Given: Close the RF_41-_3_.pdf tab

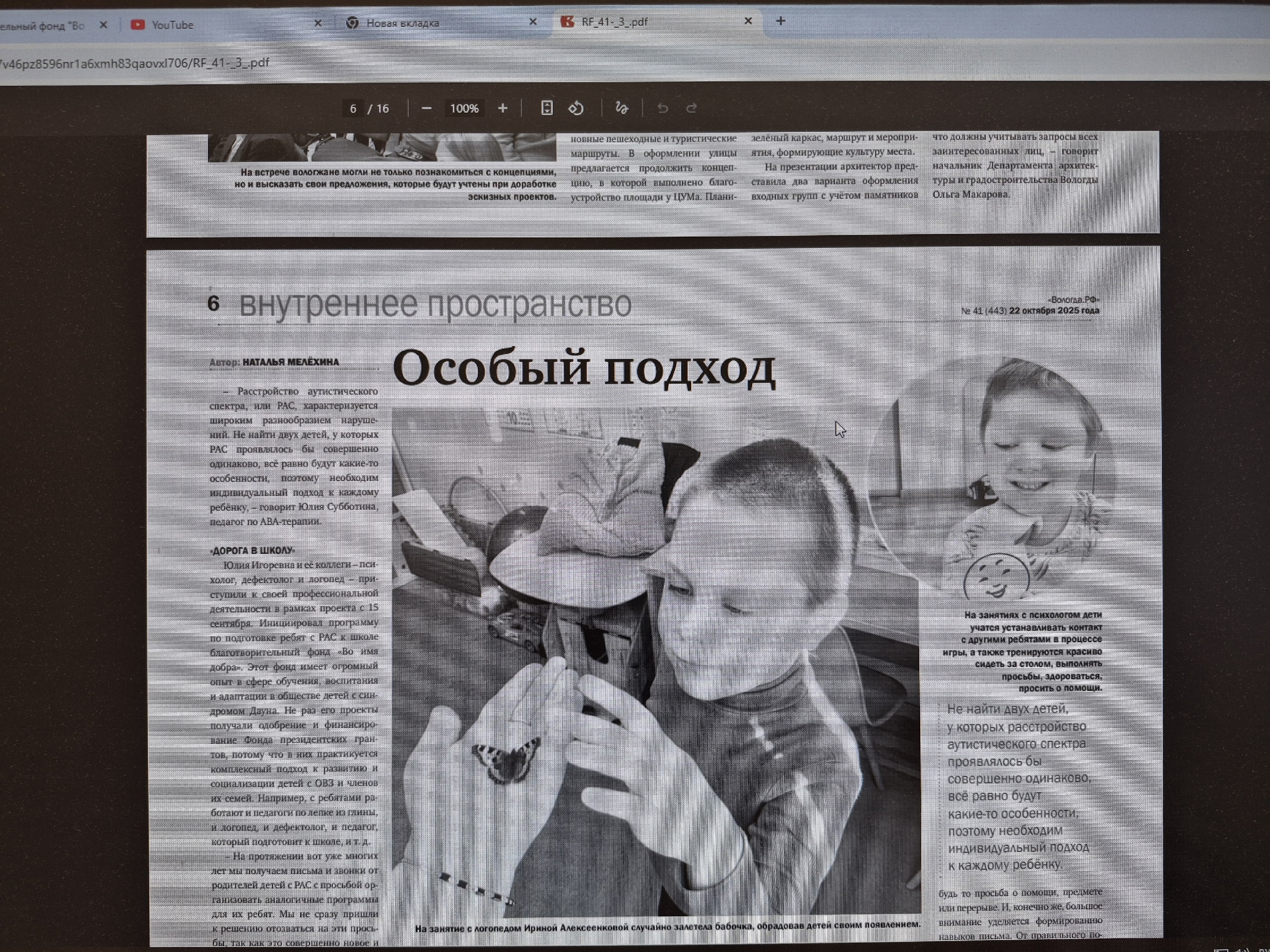Looking at the screenshot, I should tap(748, 21).
